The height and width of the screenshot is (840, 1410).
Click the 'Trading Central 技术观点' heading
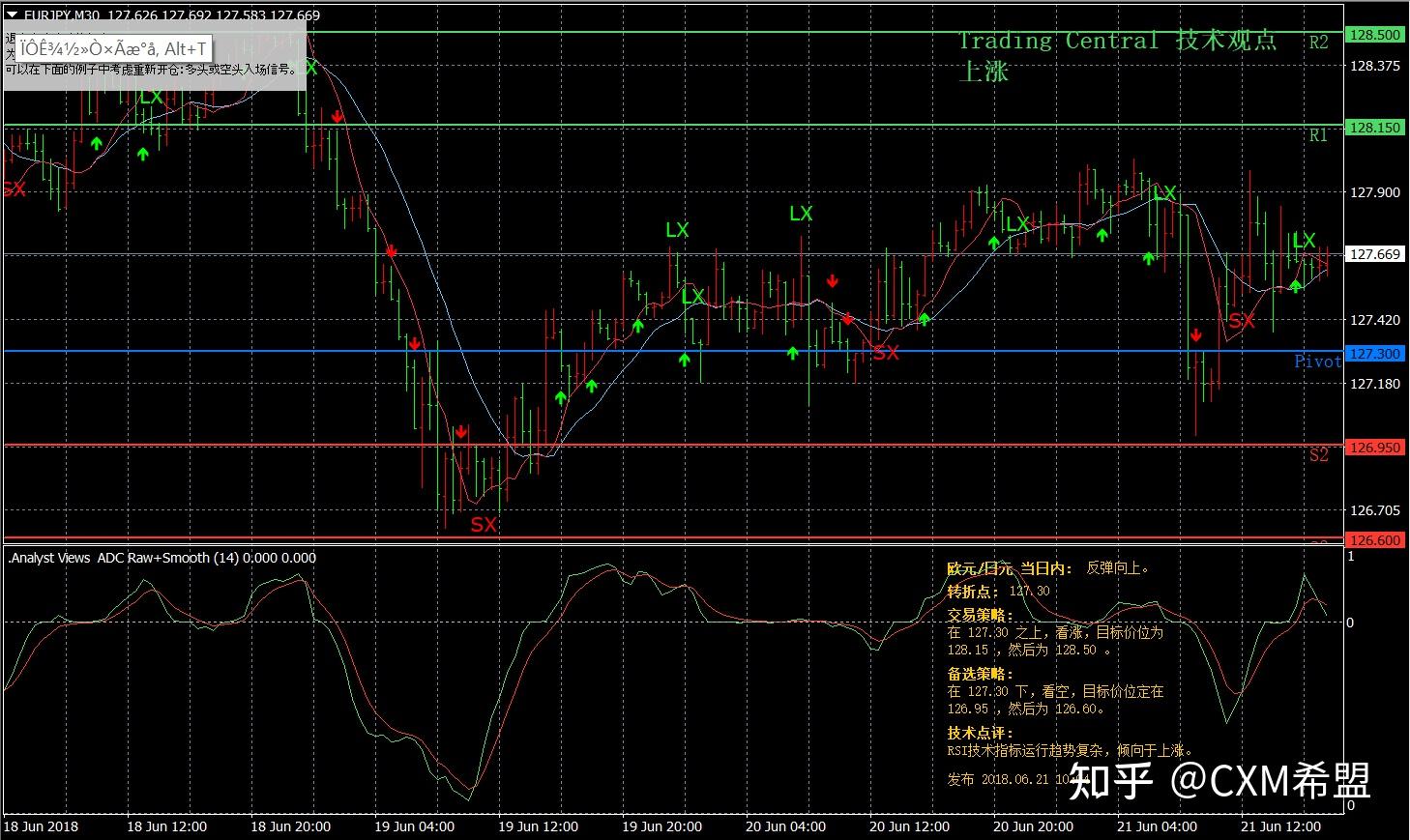tap(1118, 41)
